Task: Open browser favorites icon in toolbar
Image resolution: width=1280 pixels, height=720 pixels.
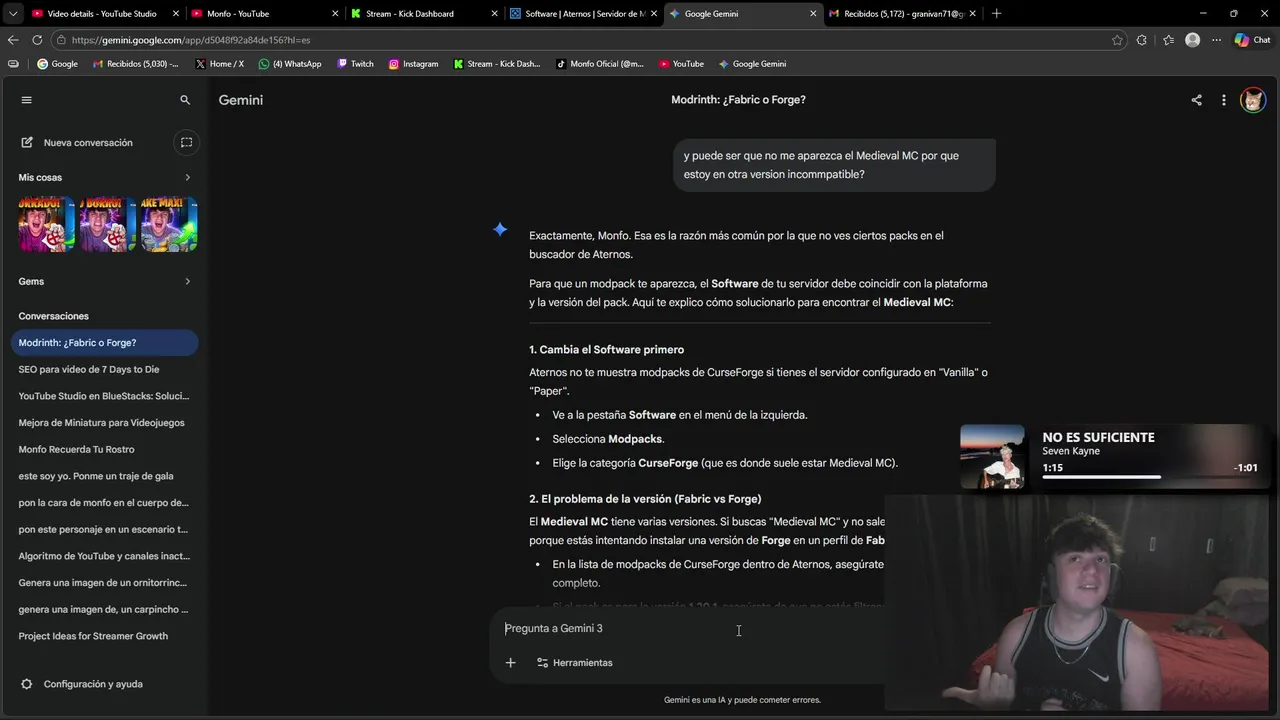Action: click(1168, 40)
